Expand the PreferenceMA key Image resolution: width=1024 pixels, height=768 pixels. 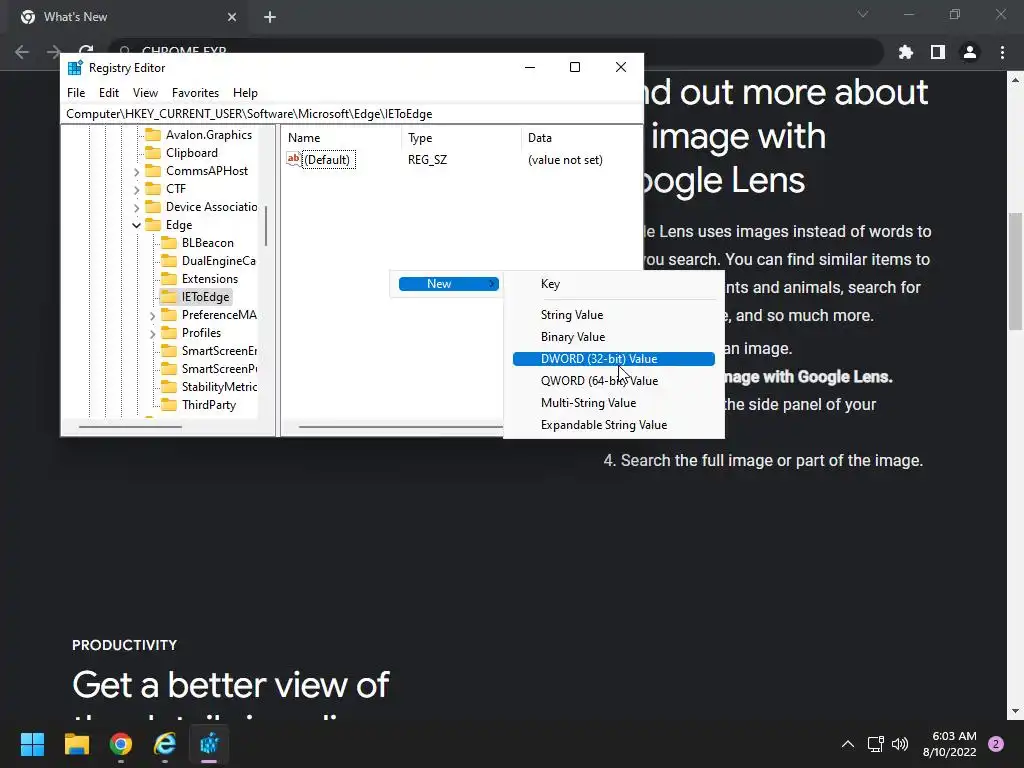click(x=152, y=315)
